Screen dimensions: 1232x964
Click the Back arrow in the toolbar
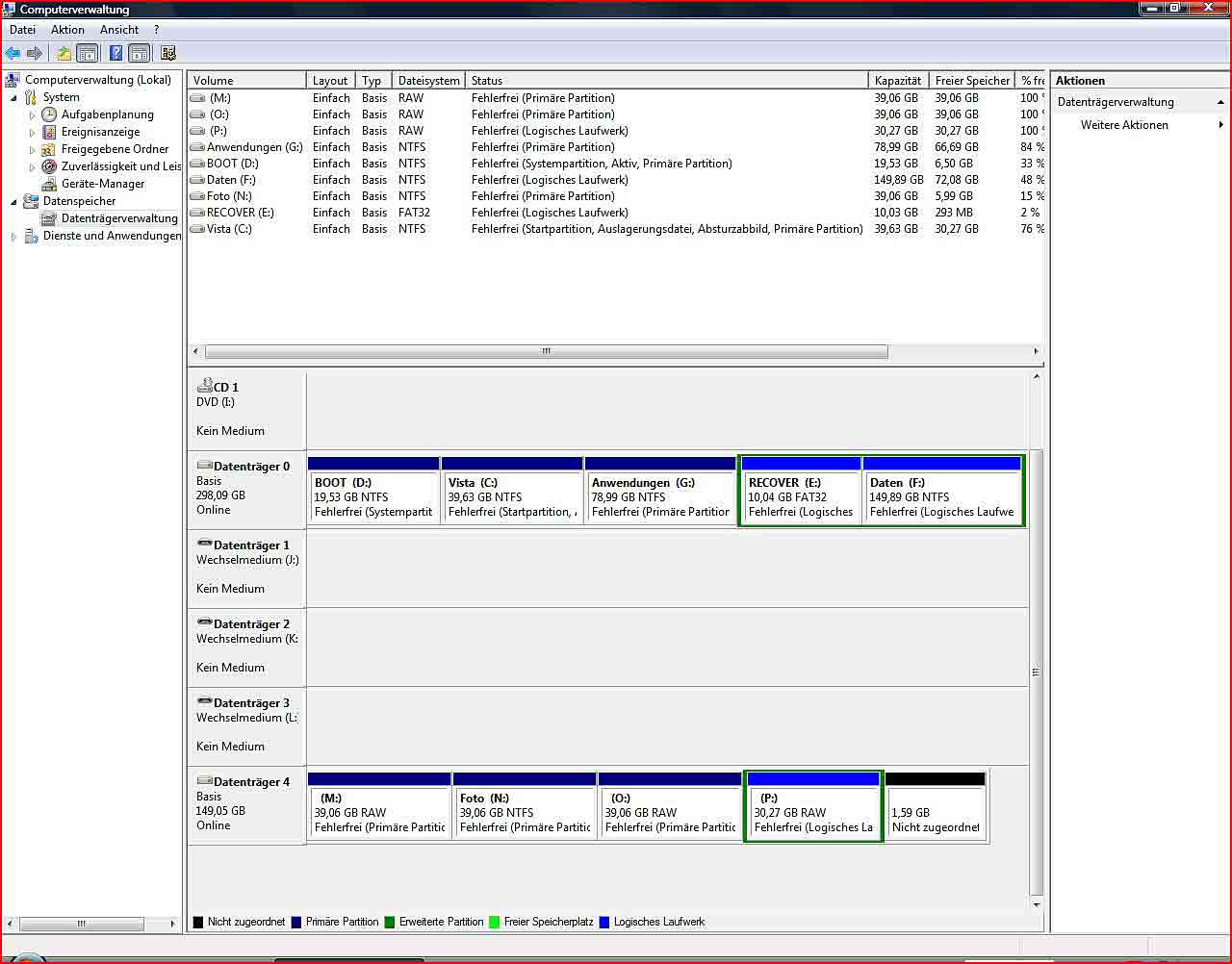[x=13, y=54]
